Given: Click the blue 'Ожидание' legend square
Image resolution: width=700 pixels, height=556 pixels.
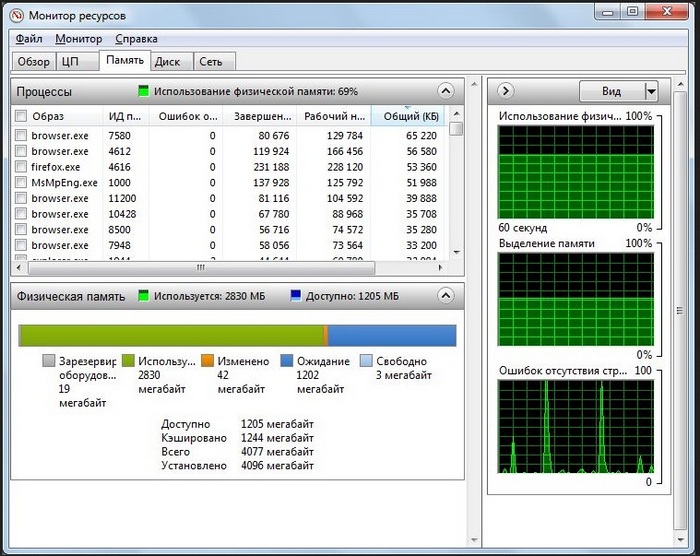Looking at the screenshot, I should coord(287,361).
